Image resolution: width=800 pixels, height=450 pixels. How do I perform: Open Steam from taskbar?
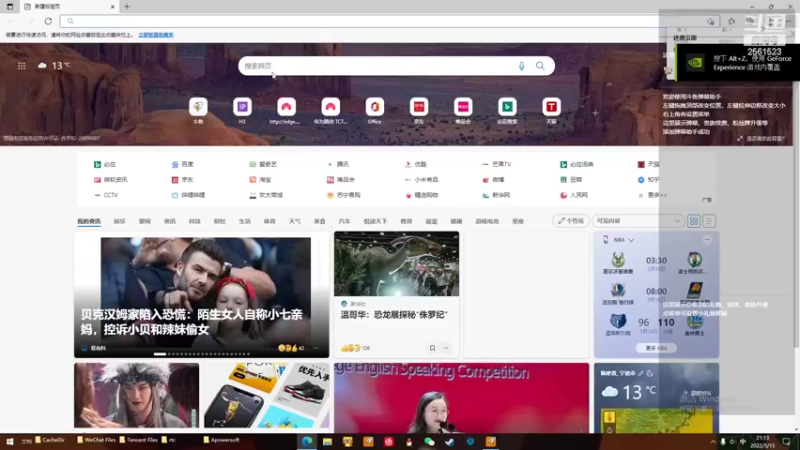[449, 441]
